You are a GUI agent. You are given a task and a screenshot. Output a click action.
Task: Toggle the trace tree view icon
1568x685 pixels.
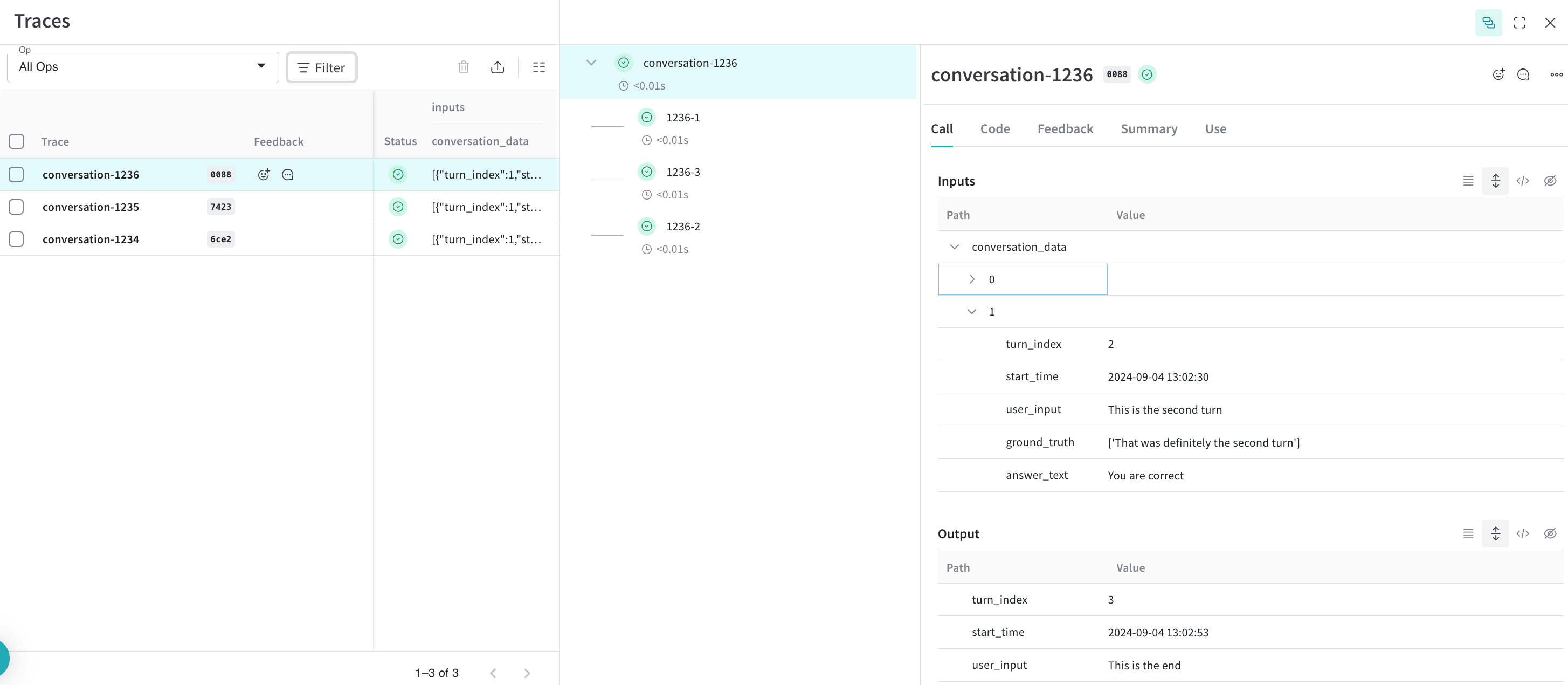[x=1488, y=23]
